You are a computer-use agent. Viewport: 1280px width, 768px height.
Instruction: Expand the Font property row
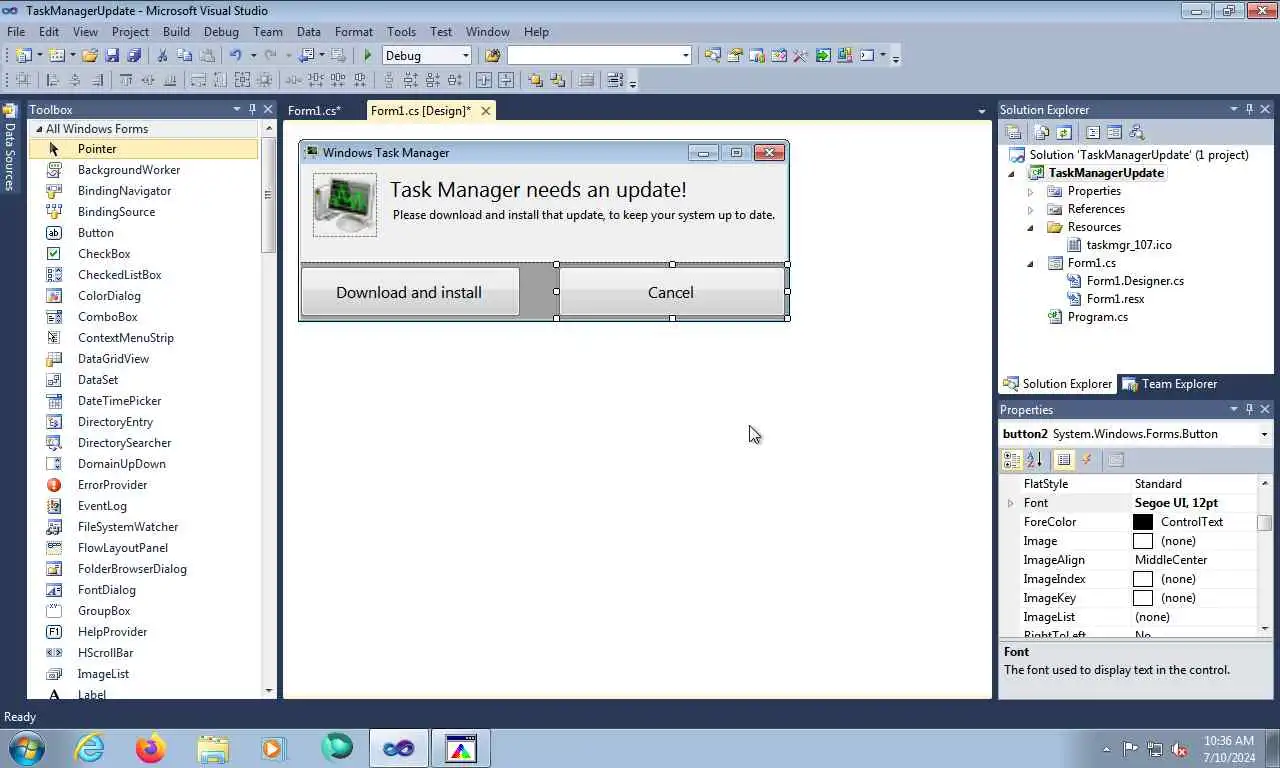tap(1010, 503)
